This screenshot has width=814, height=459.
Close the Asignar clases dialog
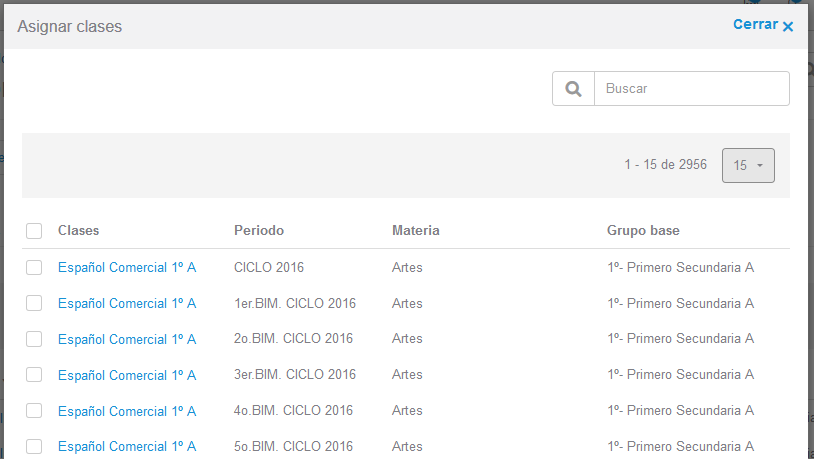click(x=762, y=25)
